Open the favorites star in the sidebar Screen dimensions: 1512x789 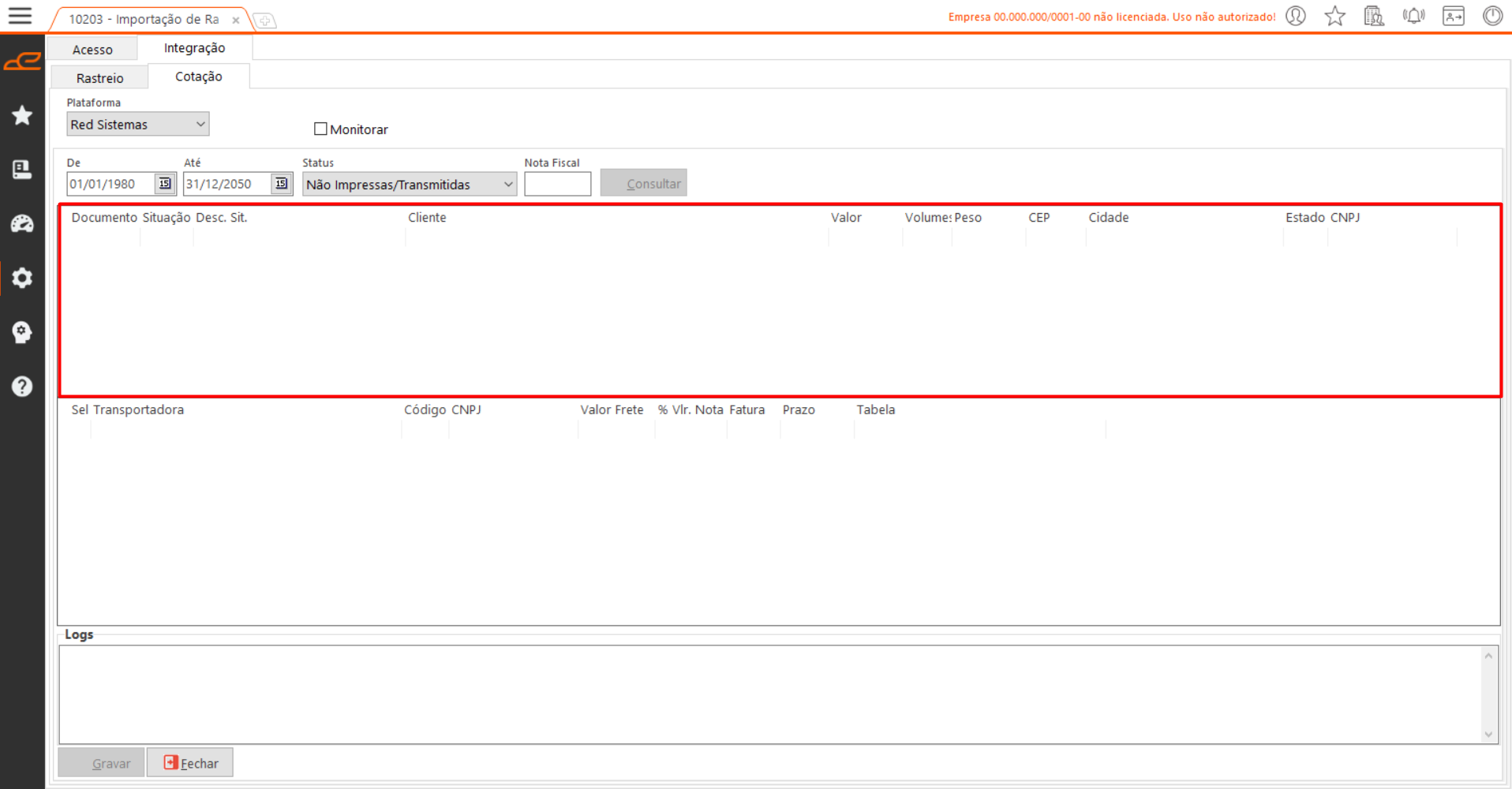click(x=22, y=116)
